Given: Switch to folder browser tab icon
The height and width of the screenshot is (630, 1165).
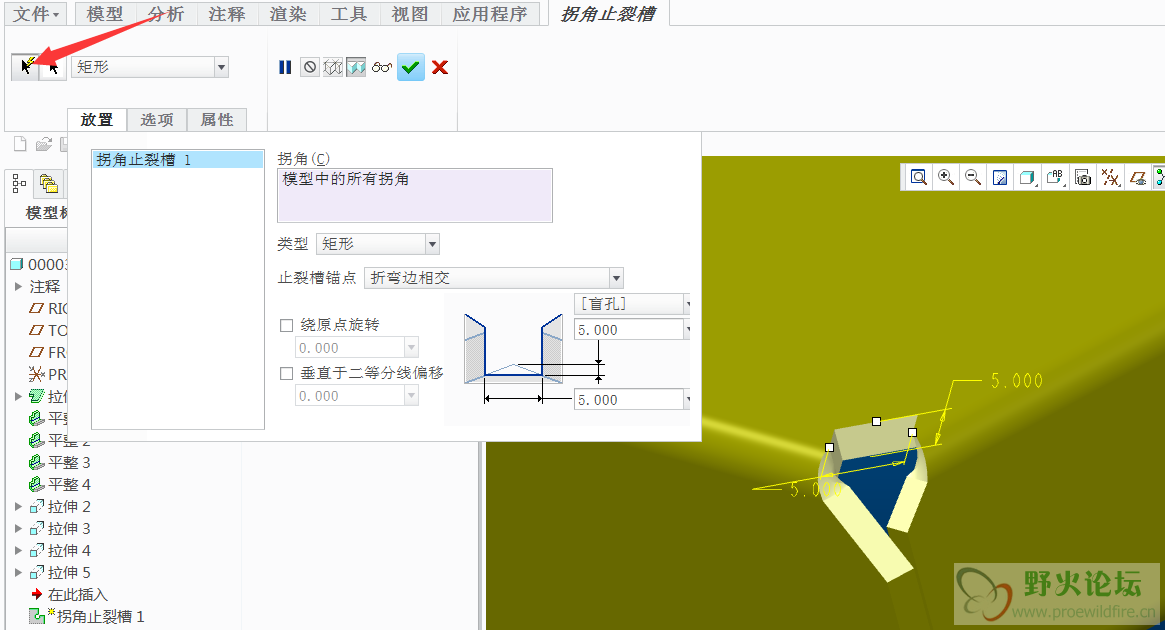Looking at the screenshot, I should (x=48, y=183).
